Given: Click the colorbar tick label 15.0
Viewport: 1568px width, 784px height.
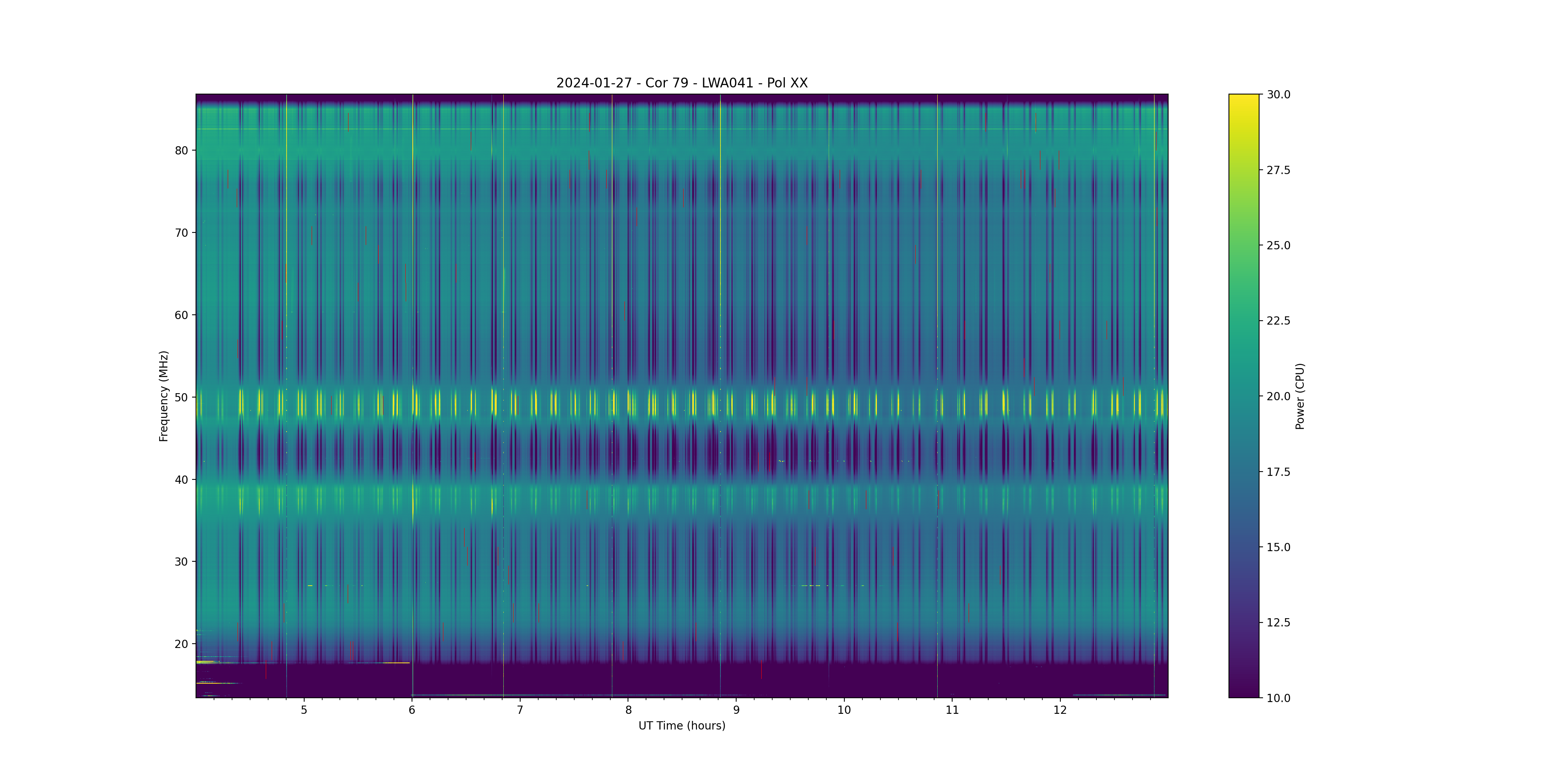Looking at the screenshot, I should [x=1278, y=547].
